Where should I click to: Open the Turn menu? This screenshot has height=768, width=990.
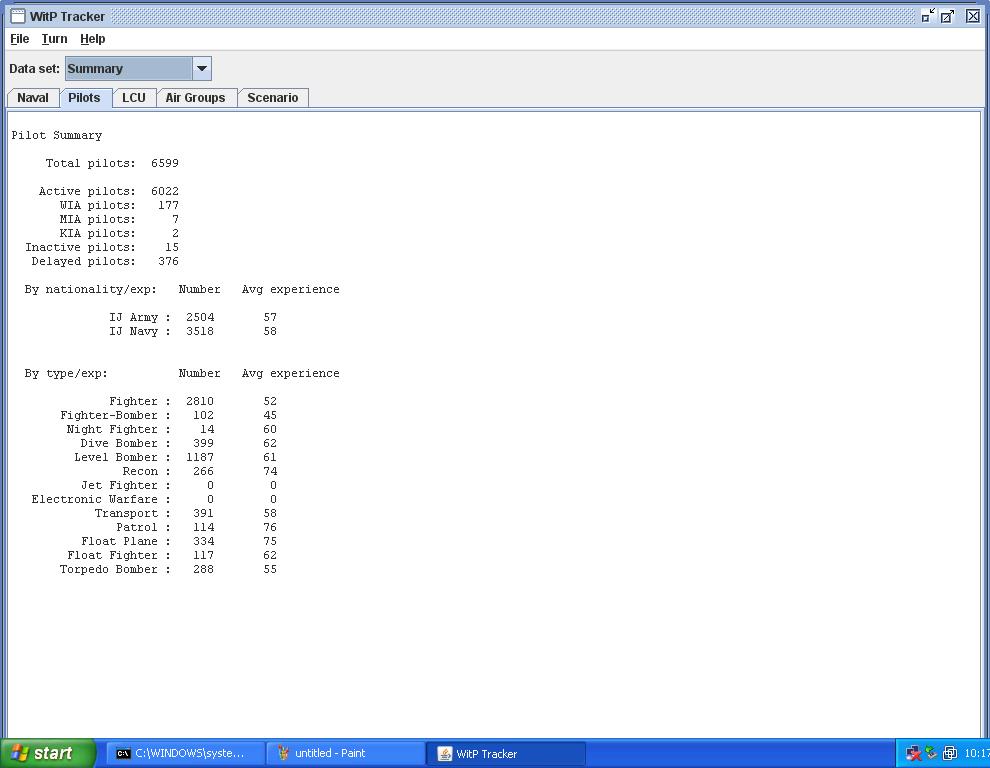(54, 39)
